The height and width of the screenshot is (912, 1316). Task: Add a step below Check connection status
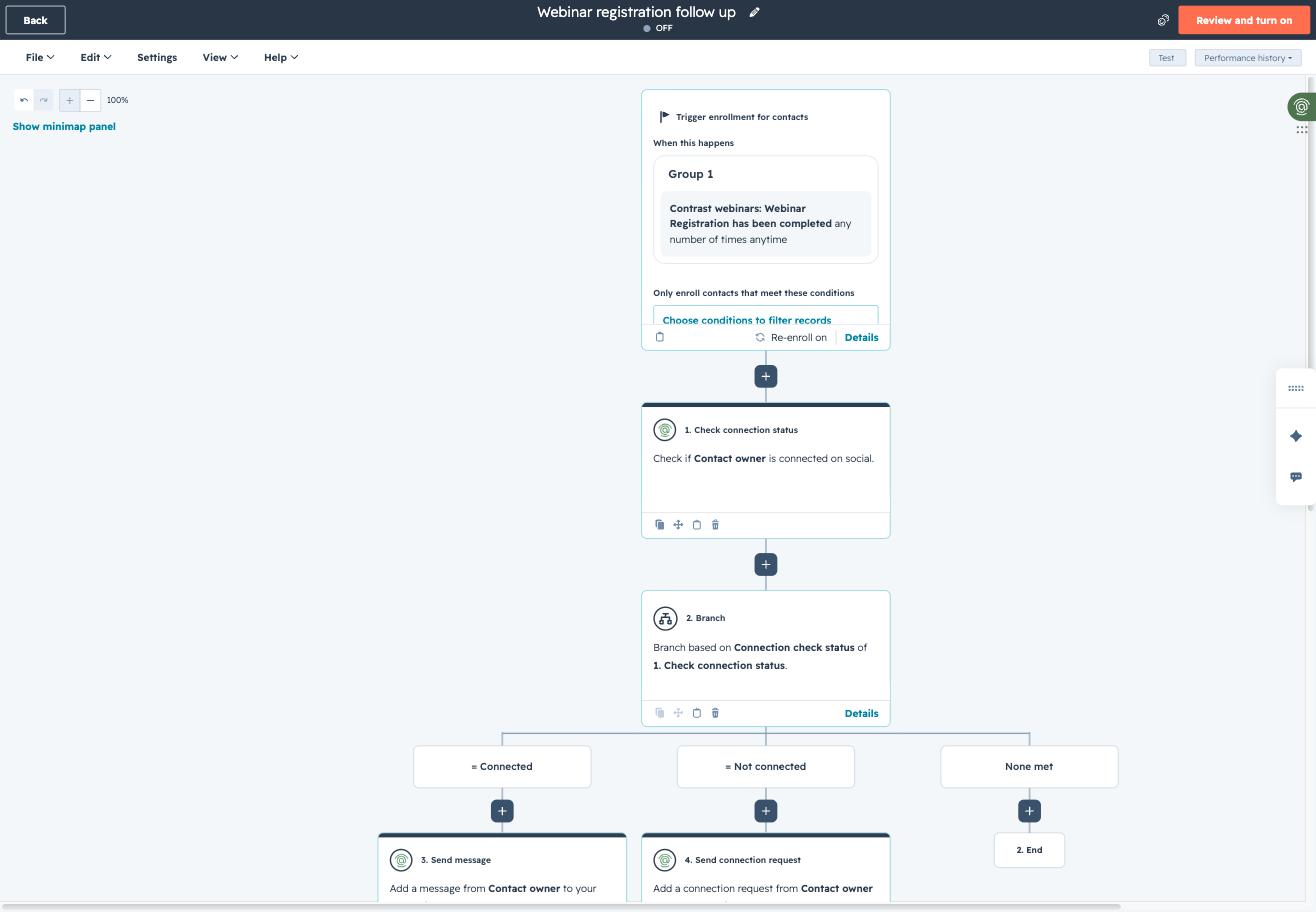tap(766, 564)
